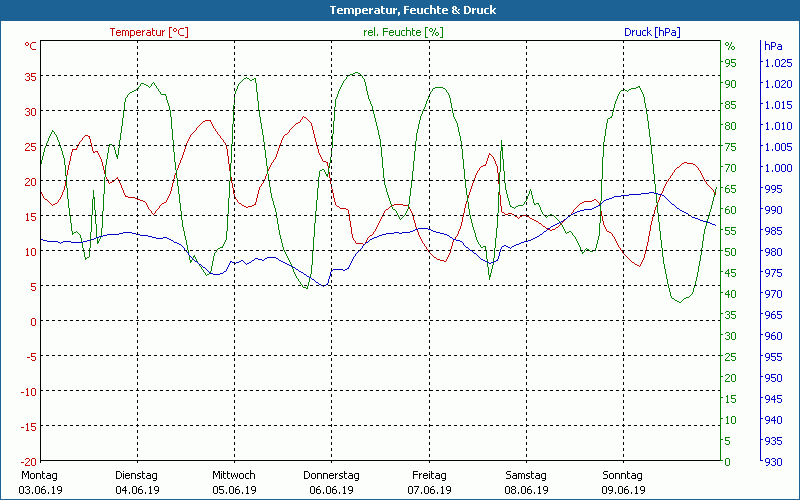The image size is (800, 500).
Task: Click the "940" pressure axis value
Action: (773, 420)
